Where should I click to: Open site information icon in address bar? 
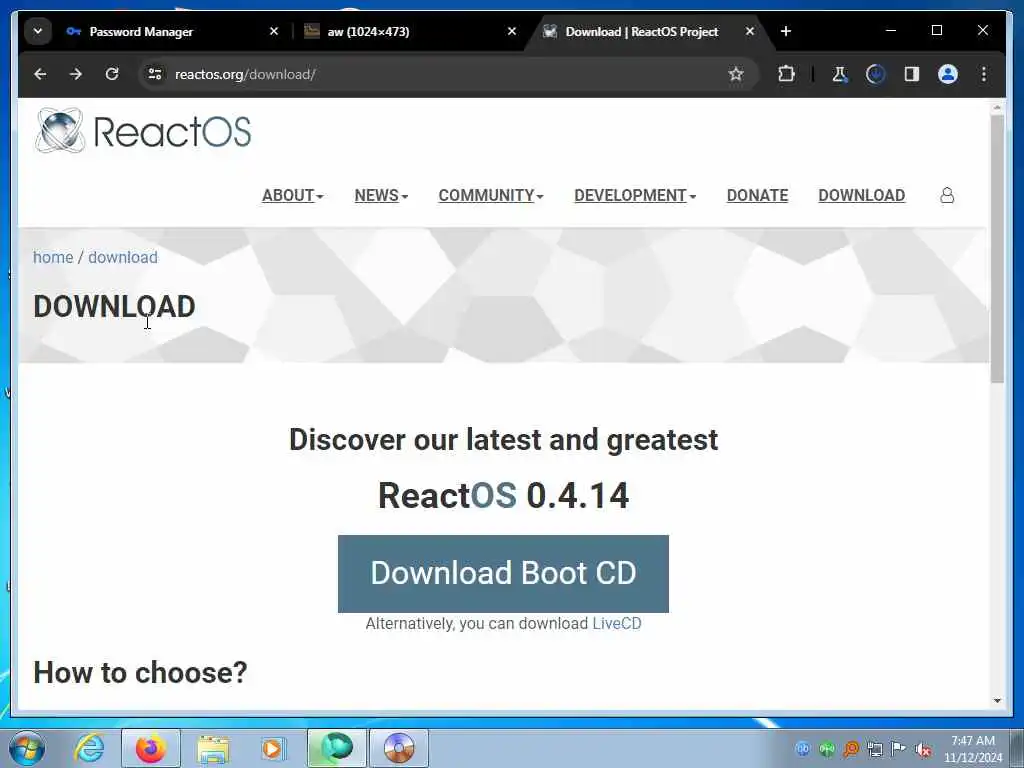(x=155, y=74)
